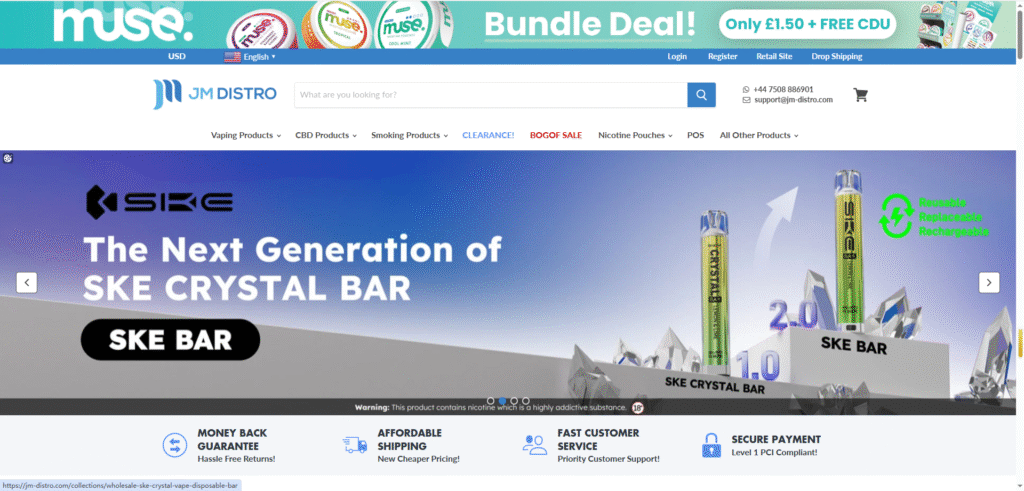1024x491 pixels.
Task: Click the WhatsApp phone icon
Action: coord(746,89)
